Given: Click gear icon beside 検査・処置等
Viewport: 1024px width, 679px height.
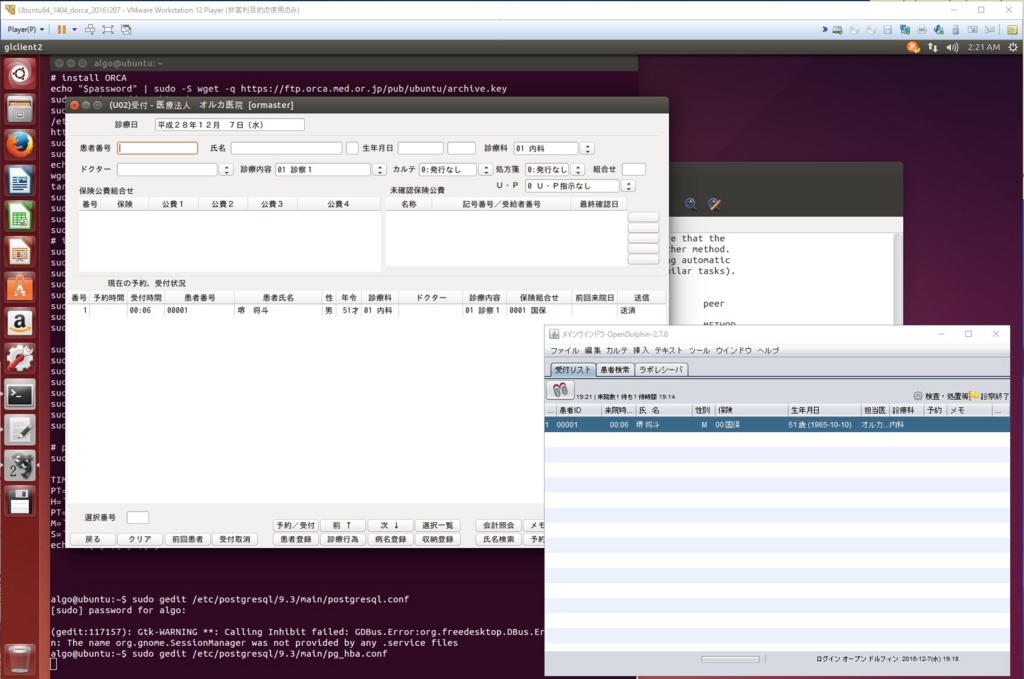Looking at the screenshot, I should (918, 396).
